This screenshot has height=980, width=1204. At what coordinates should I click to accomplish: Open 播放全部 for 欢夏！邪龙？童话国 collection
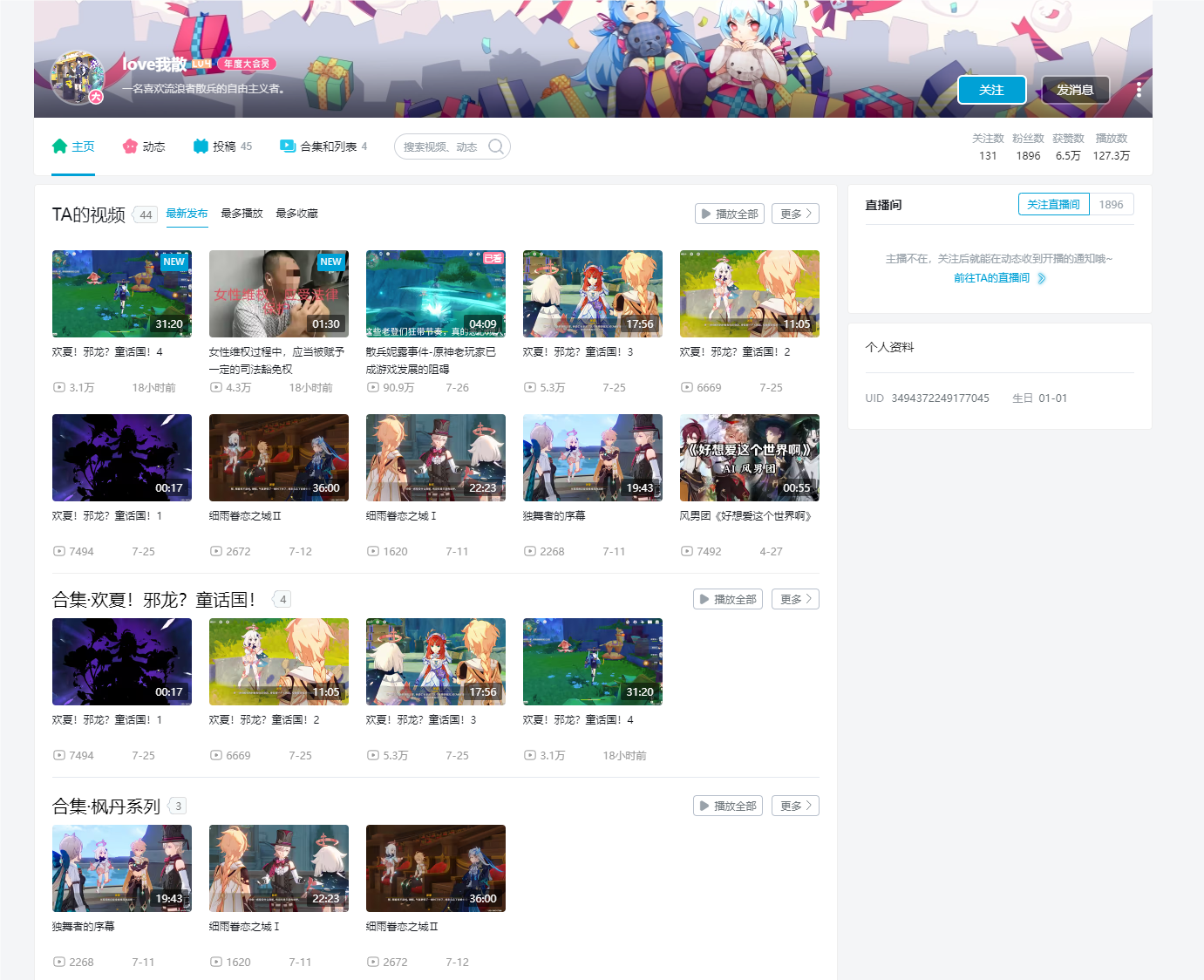pyautogui.click(x=727, y=599)
